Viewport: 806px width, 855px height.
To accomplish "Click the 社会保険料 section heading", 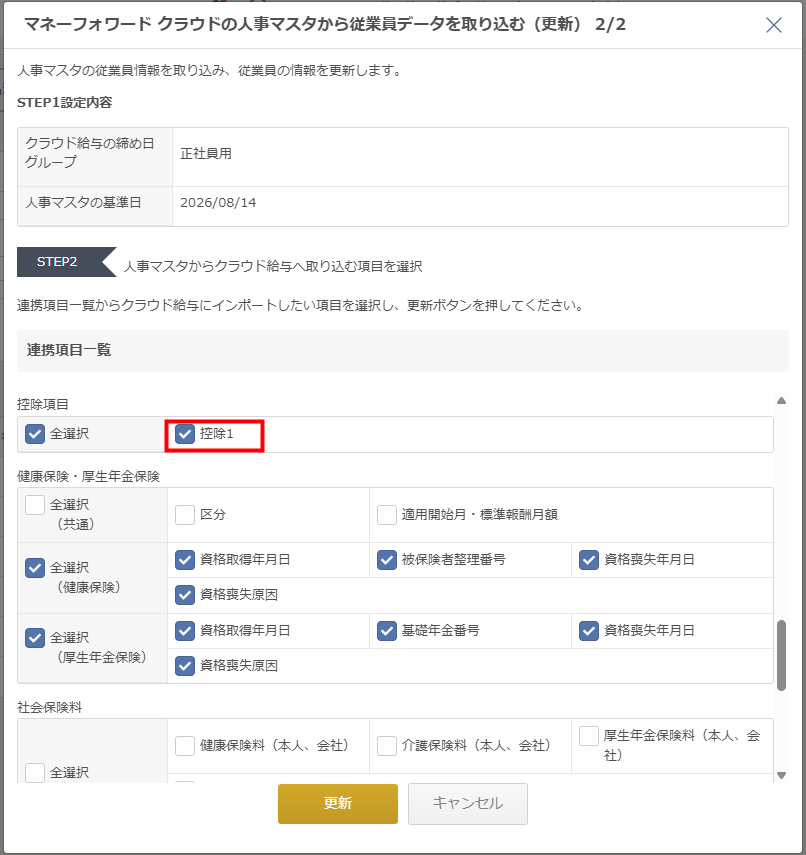I will coord(50,707).
